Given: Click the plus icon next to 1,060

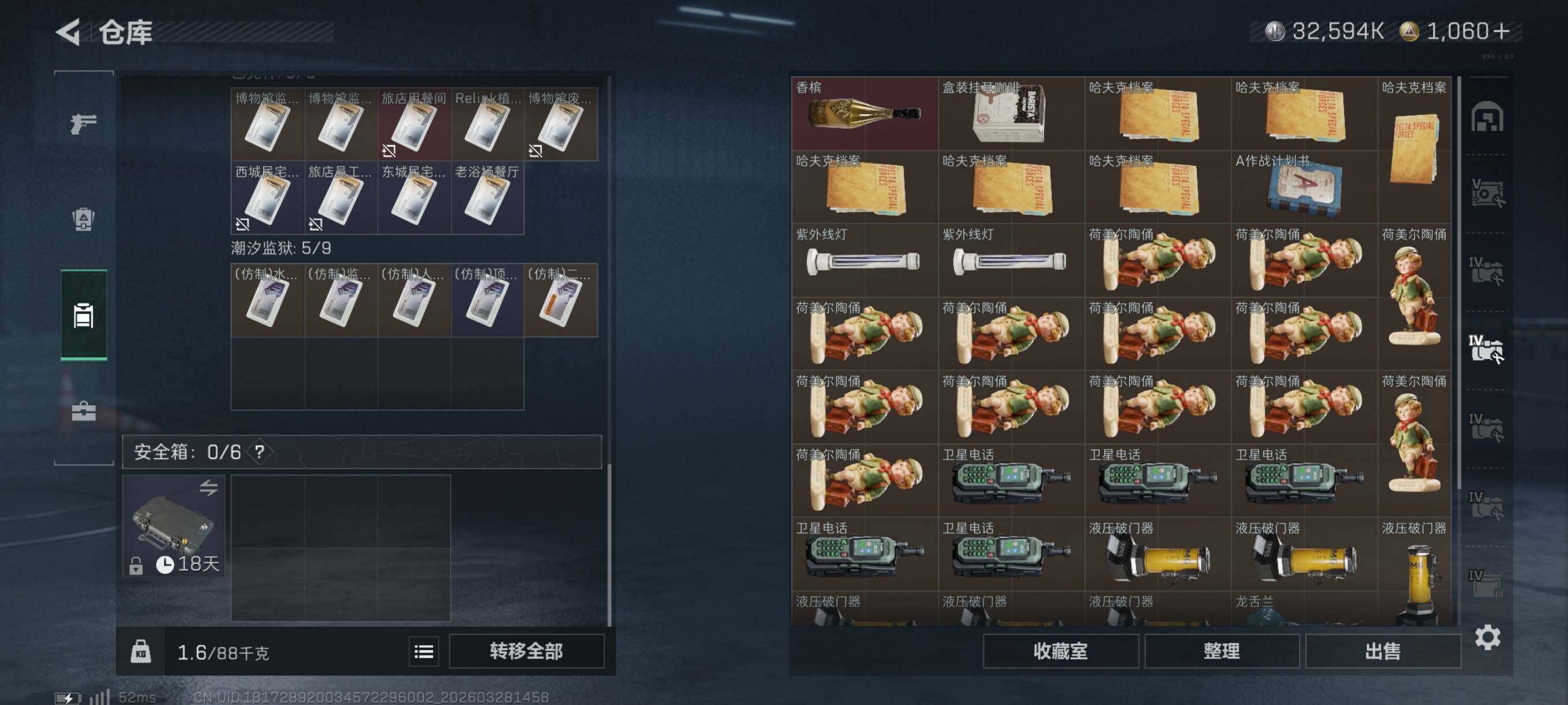Looking at the screenshot, I should pyautogui.click(x=1502, y=31).
